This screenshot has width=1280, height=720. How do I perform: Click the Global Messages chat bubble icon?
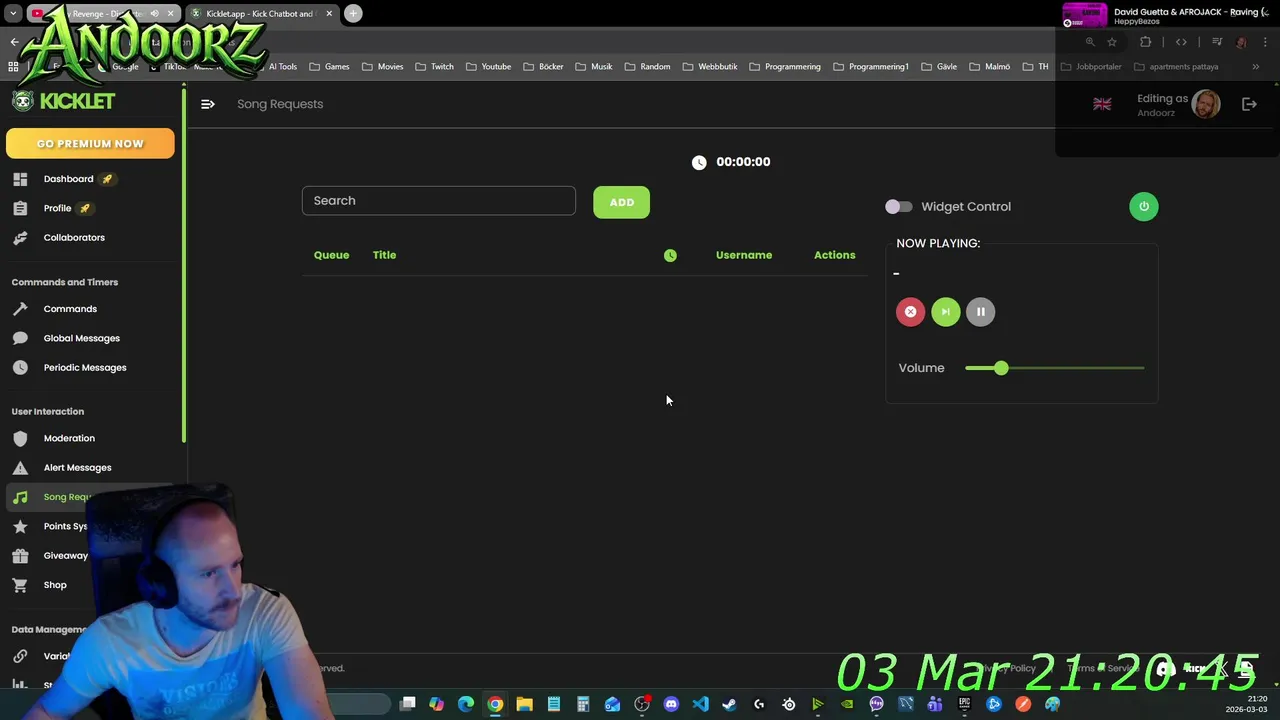tap(20, 338)
